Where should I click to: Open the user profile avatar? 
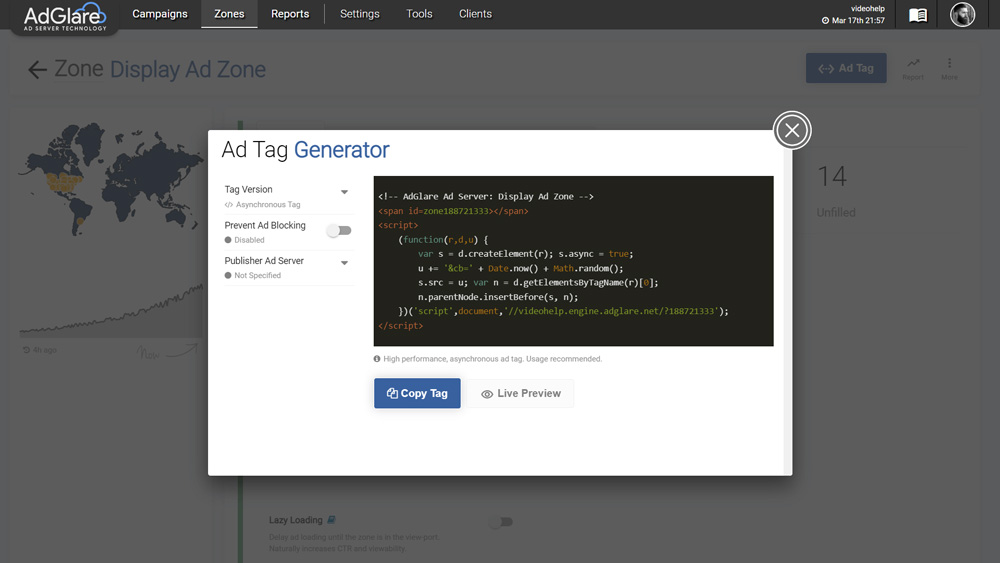[x=962, y=14]
